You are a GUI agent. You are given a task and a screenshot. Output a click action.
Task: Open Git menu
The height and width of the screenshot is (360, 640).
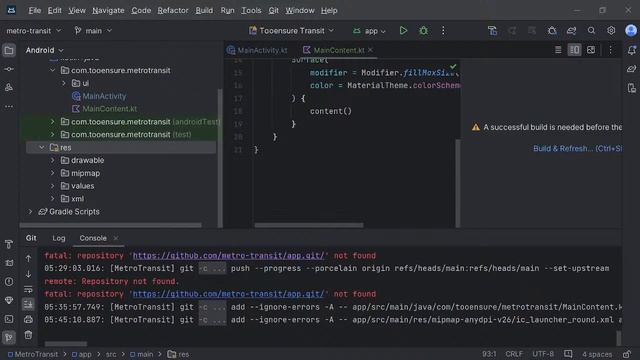(x=273, y=11)
